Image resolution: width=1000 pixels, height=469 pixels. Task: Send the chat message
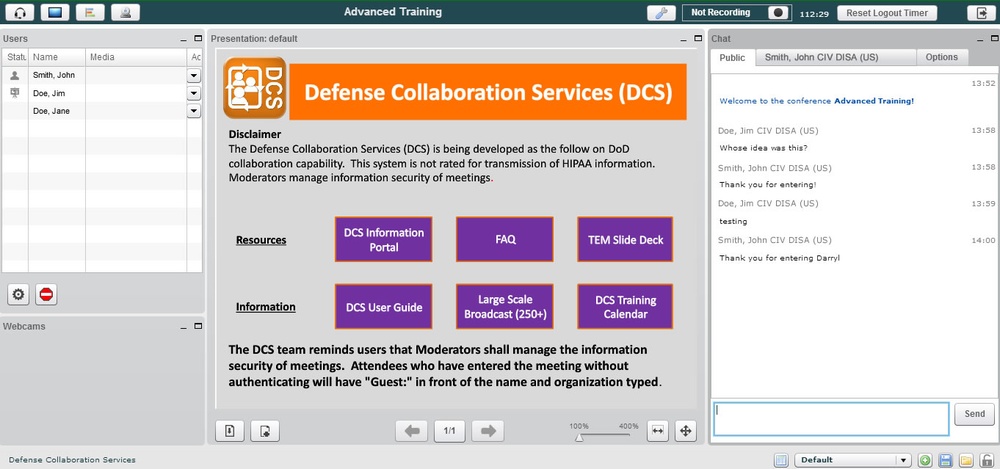coord(974,414)
